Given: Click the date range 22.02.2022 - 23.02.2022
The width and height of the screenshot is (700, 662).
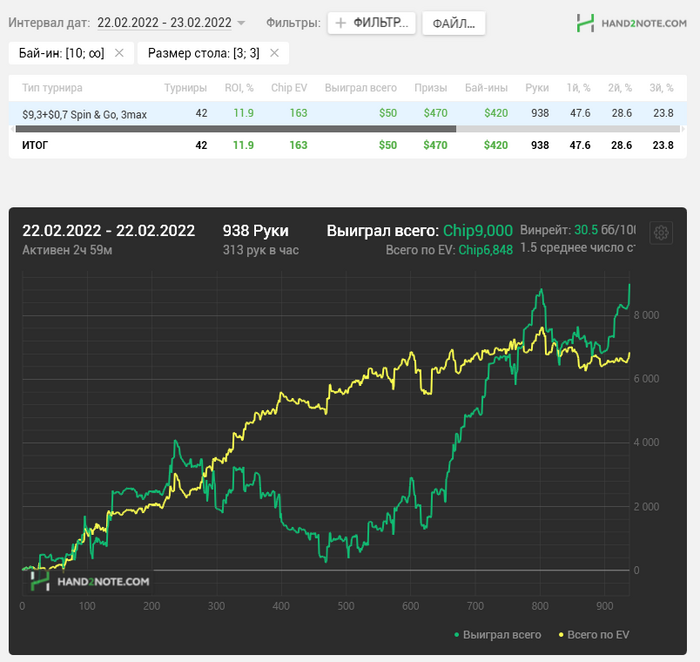Looking at the screenshot, I should (x=164, y=23).
